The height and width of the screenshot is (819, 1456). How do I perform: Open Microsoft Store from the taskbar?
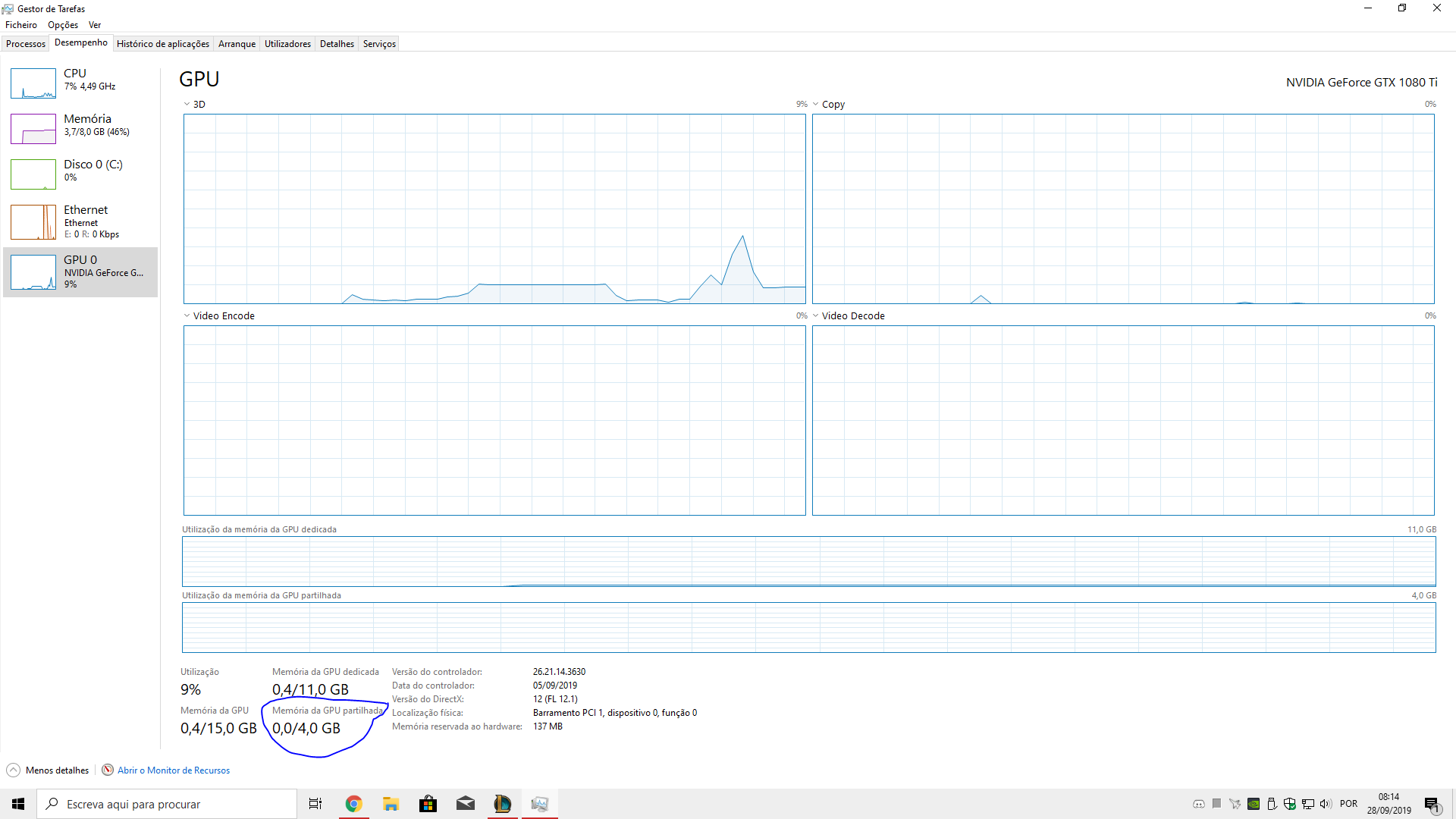(428, 804)
